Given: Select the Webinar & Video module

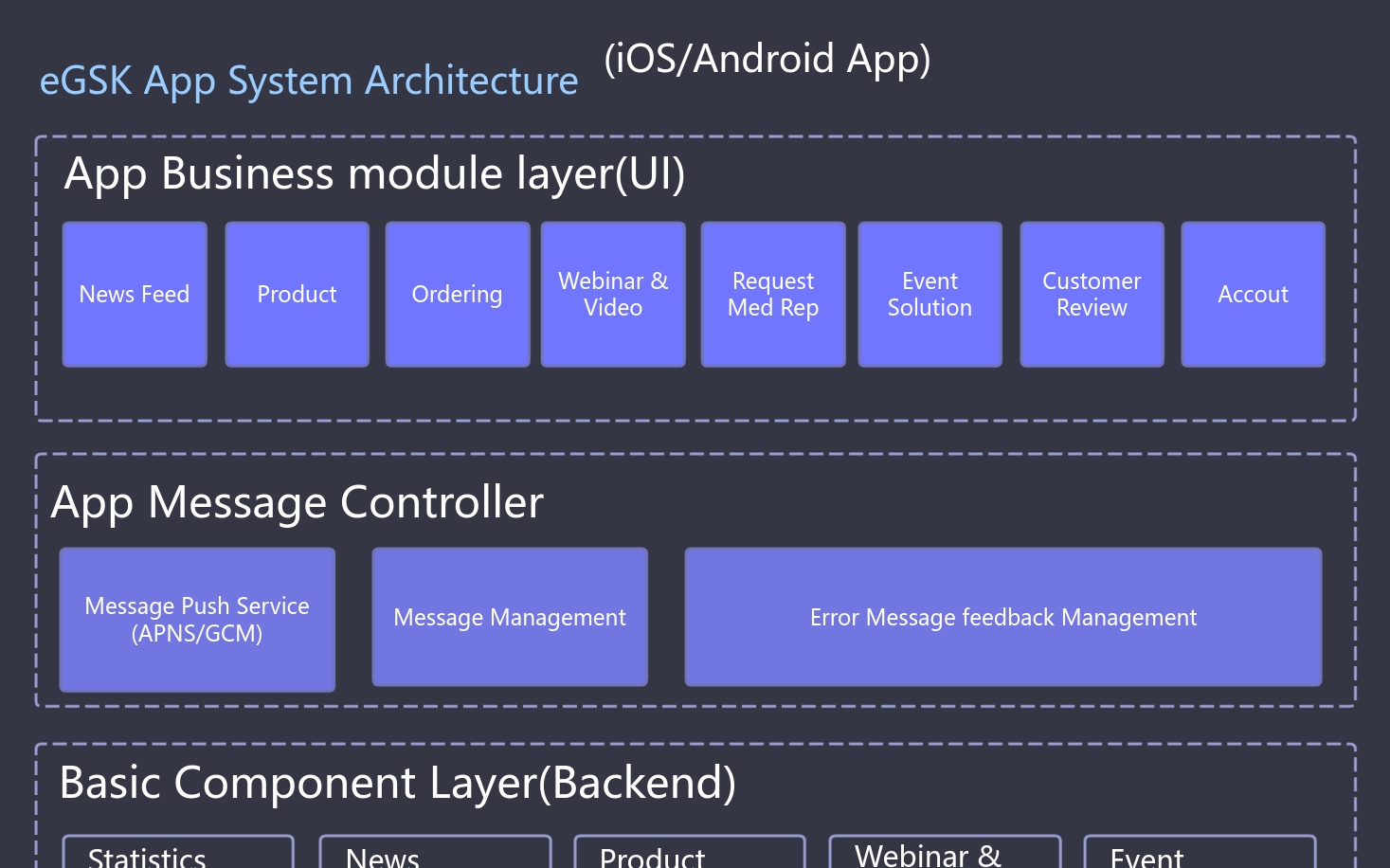Looking at the screenshot, I should pos(613,295).
